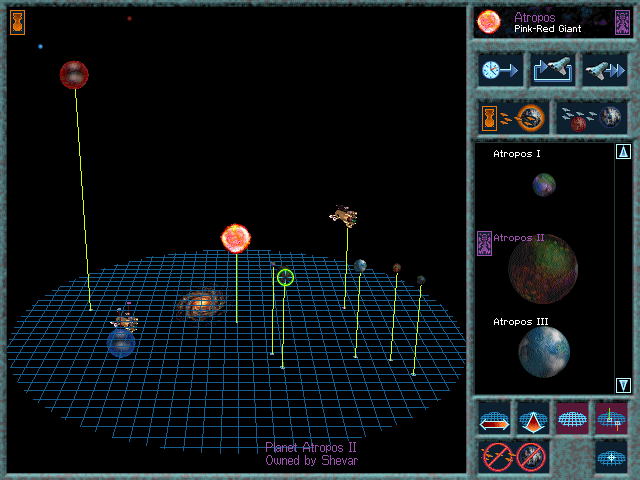Toggle the grid display icon

click(572, 418)
